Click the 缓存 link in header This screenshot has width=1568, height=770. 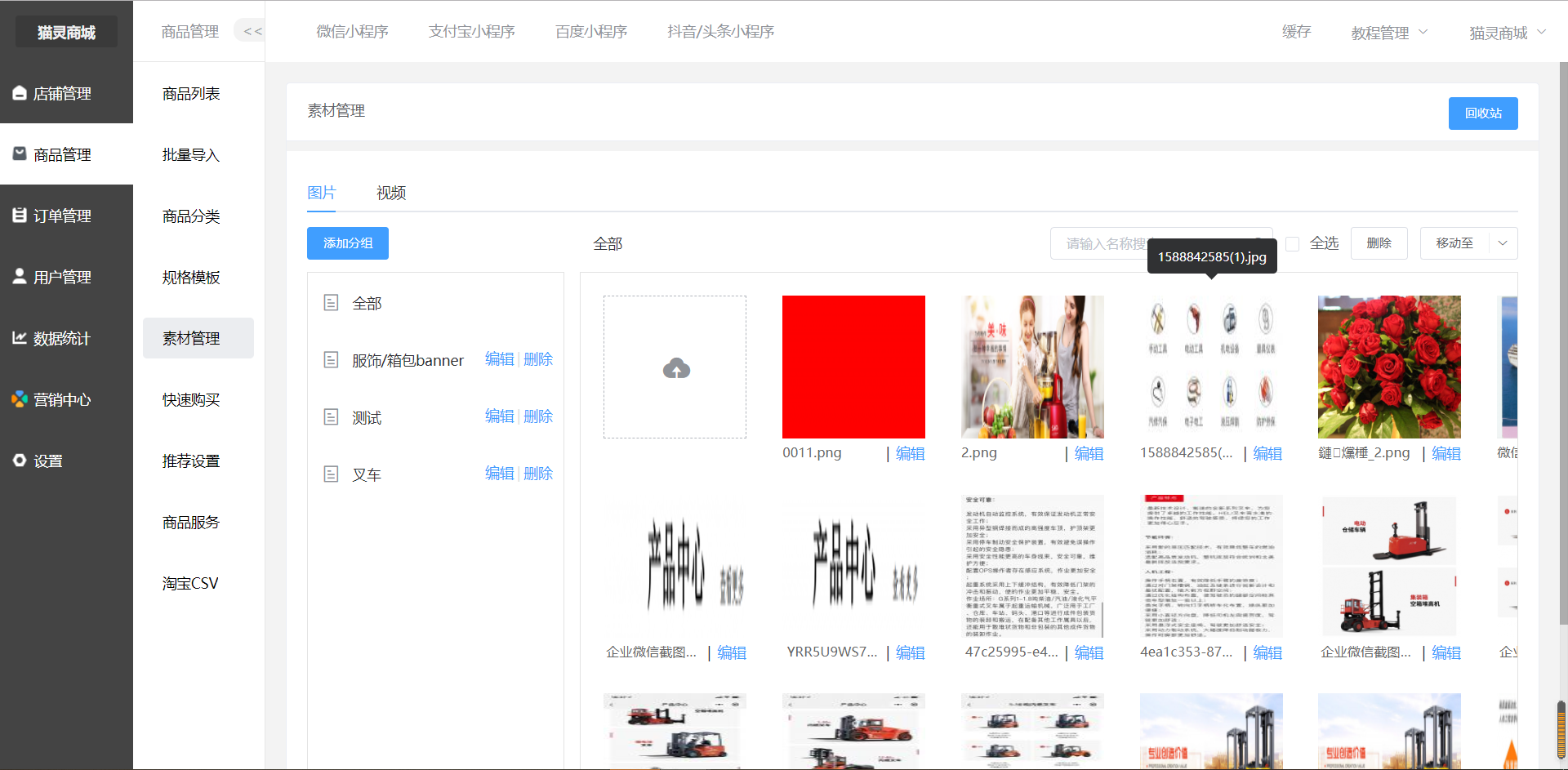tap(1297, 31)
